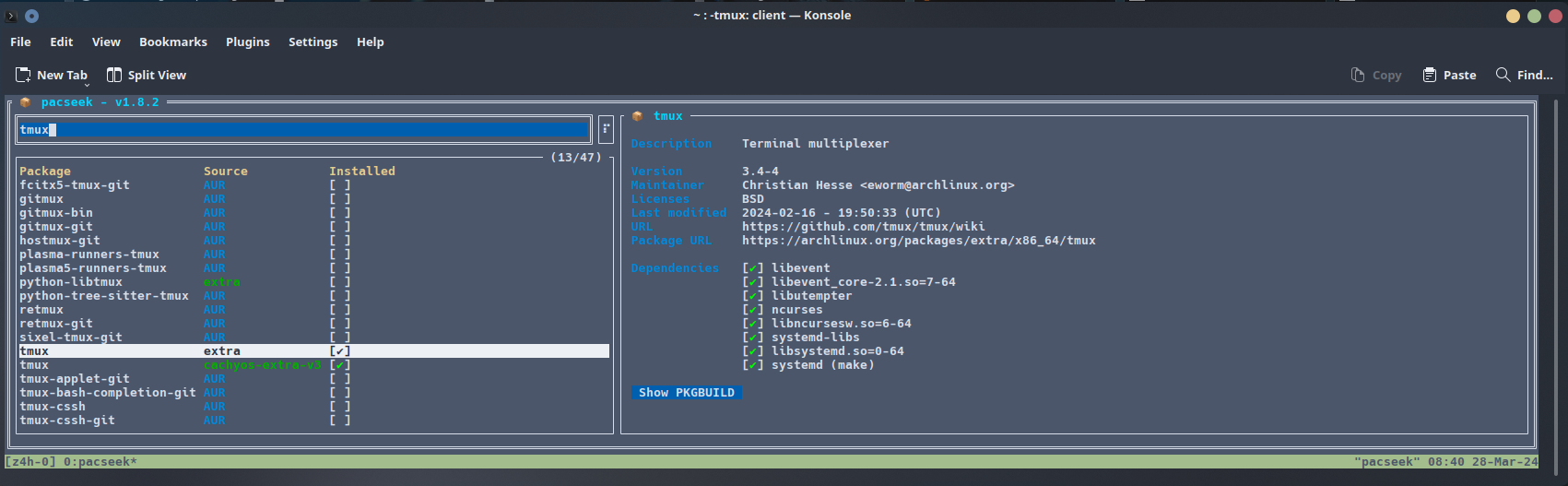Click the extra source of python-libtmux

click(x=222, y=282)
